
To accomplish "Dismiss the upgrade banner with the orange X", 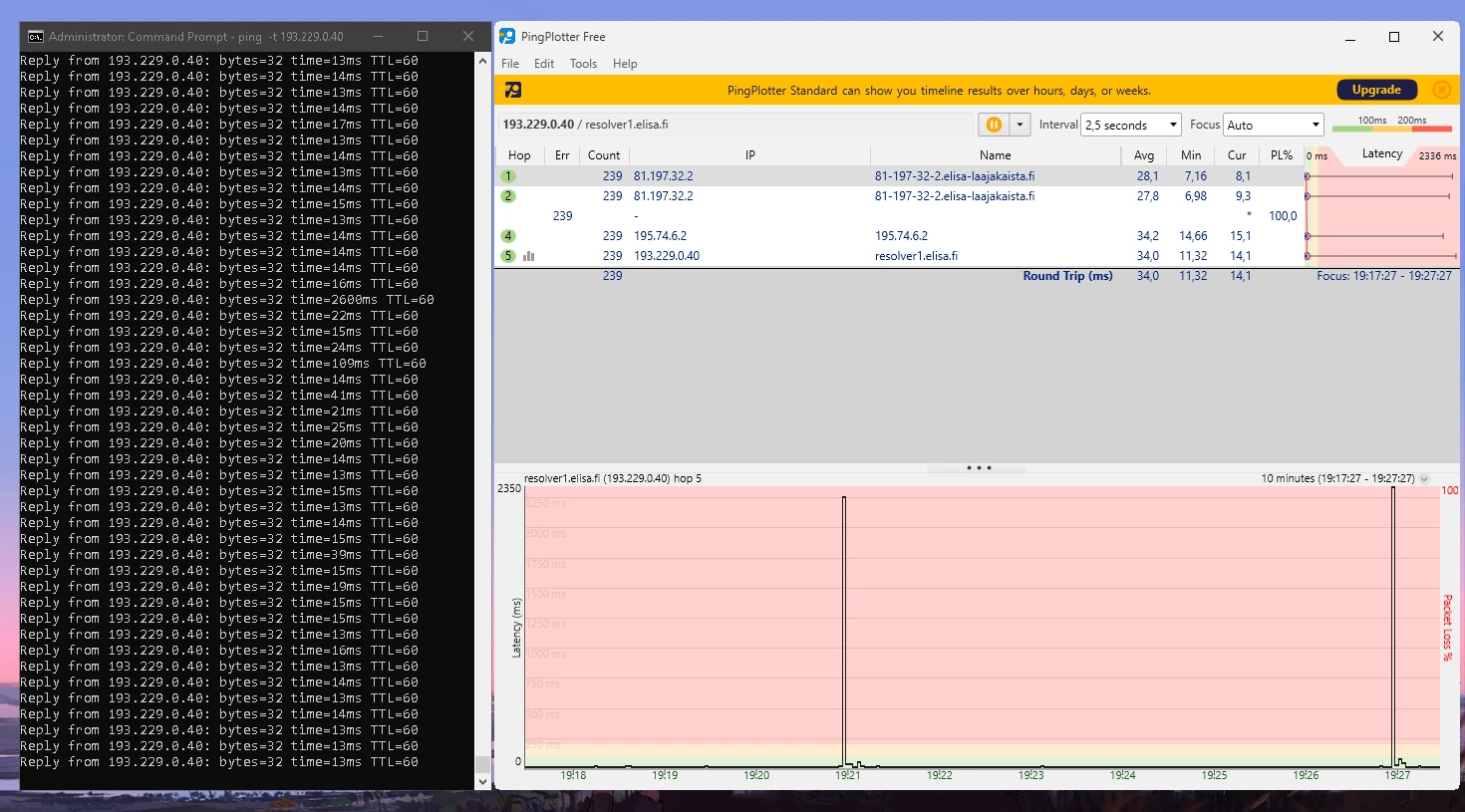I will click(1441, 90).
